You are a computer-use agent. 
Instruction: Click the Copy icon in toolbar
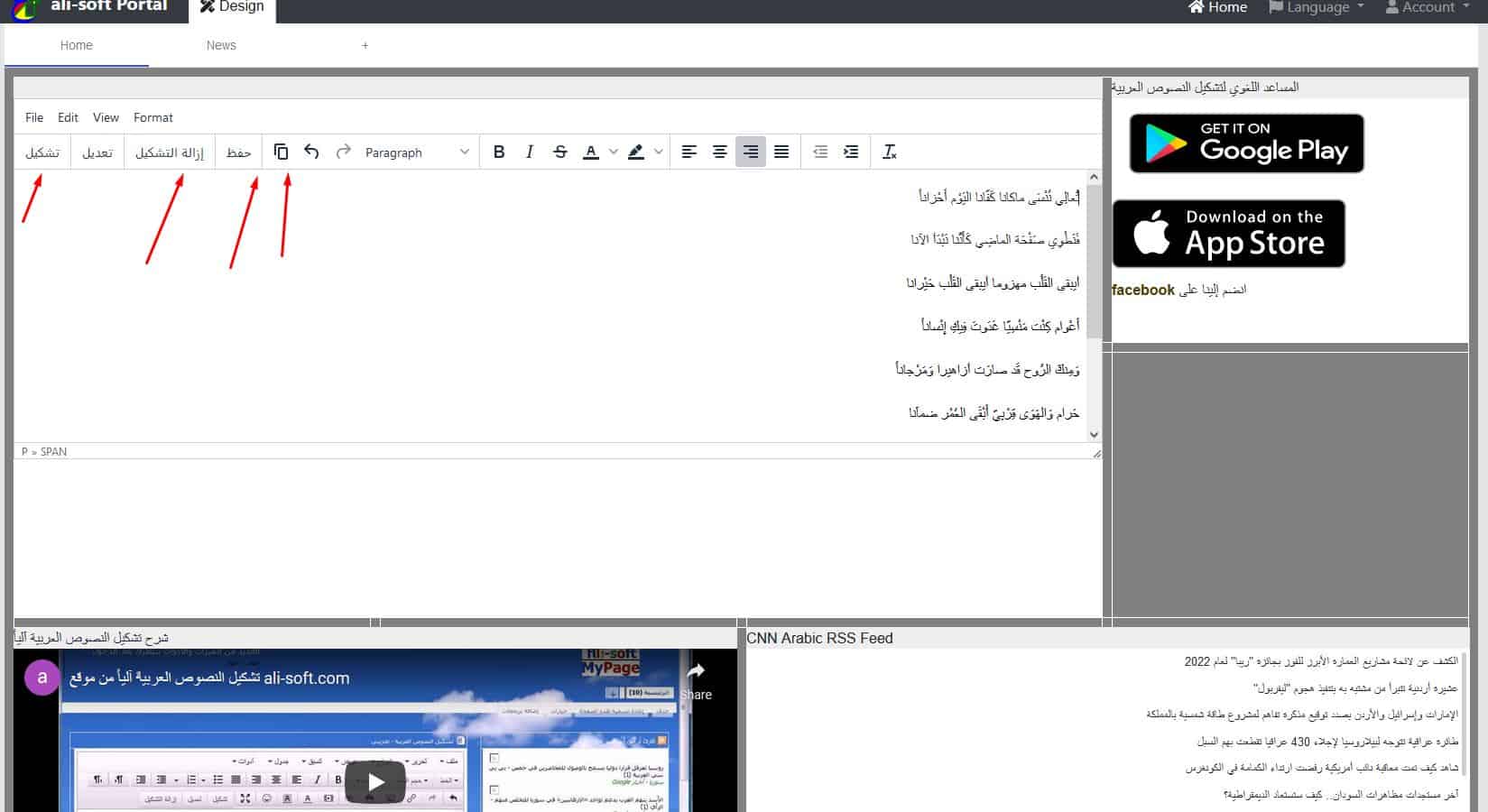[281, 152]
